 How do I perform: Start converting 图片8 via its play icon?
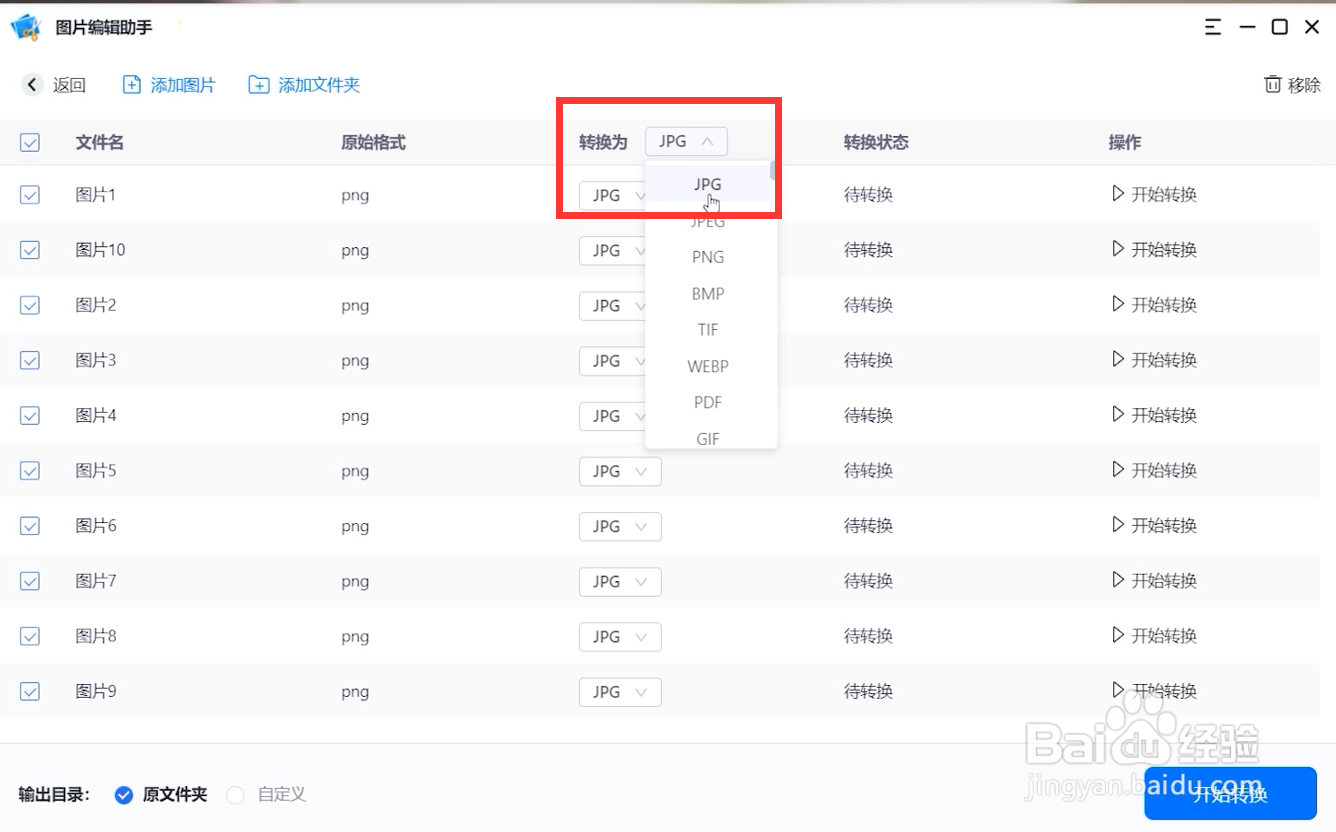(1118, 635)
